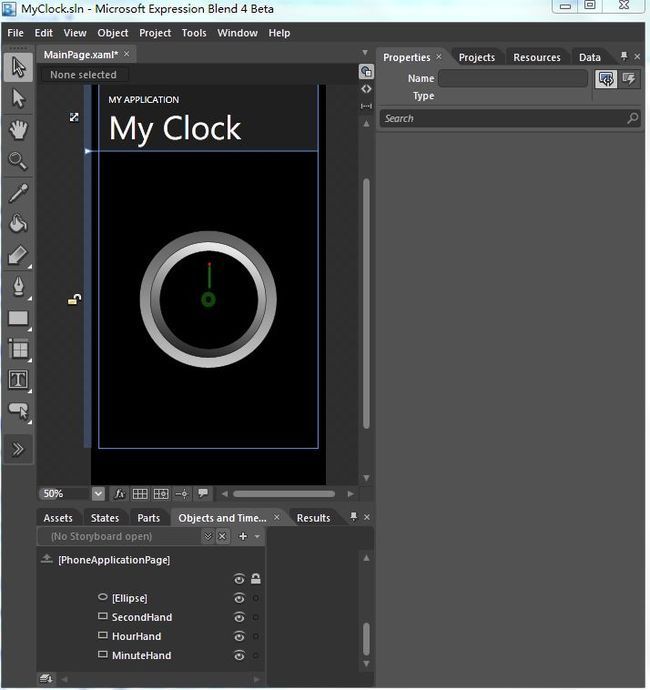The height and width of the screenshot is (690, 650).
Task: Select the Grid layout panel tool
Action: [x=18, y=349]
